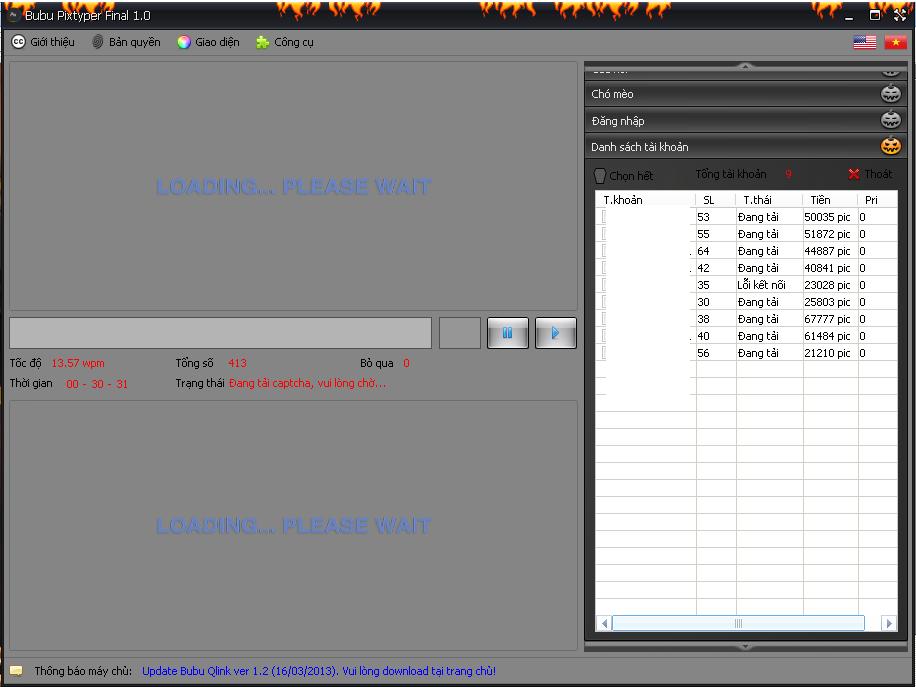Click the 'Đang tải captcha' status text

pos(307,384)
